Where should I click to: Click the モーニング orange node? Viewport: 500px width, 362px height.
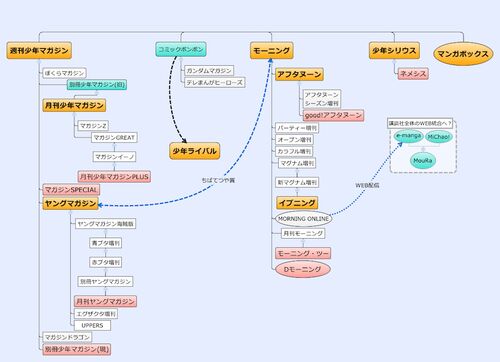[272, 50]
